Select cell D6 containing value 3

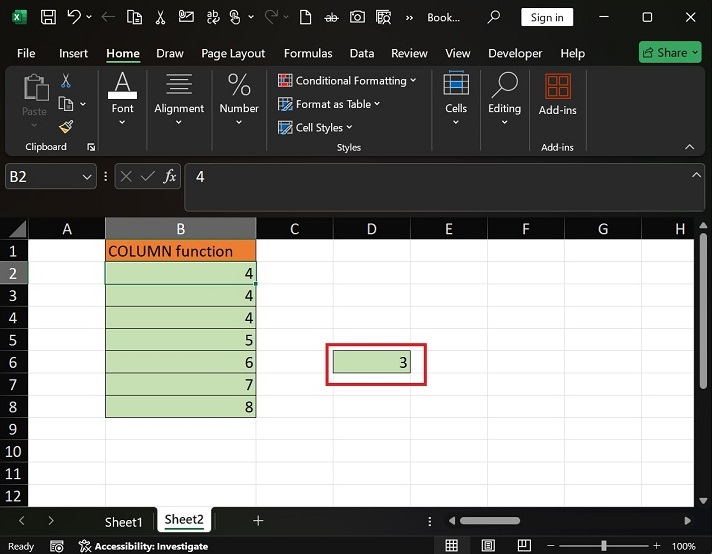(372, 363)
